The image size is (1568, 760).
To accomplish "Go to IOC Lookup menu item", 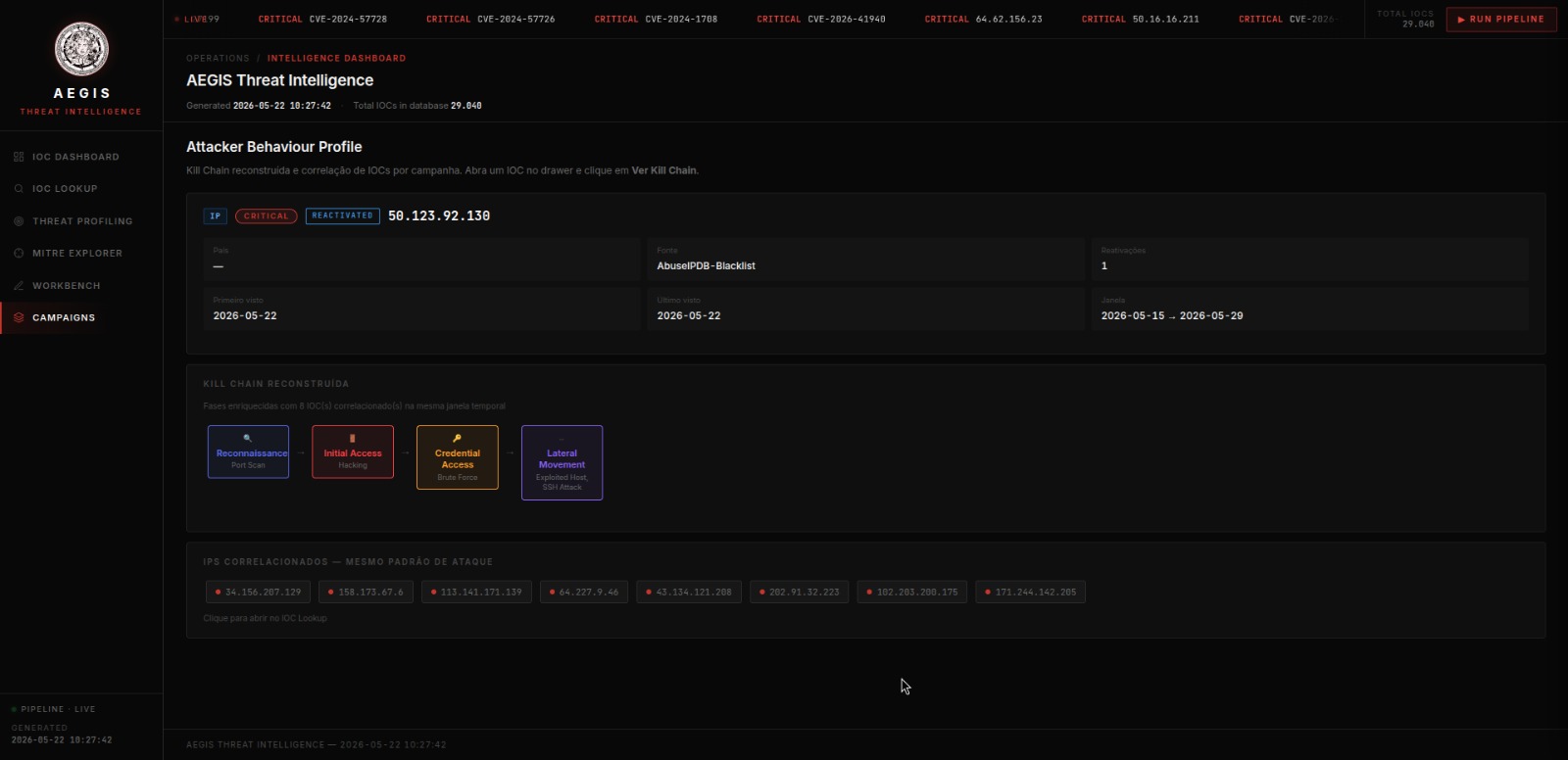I will (81, 189).
